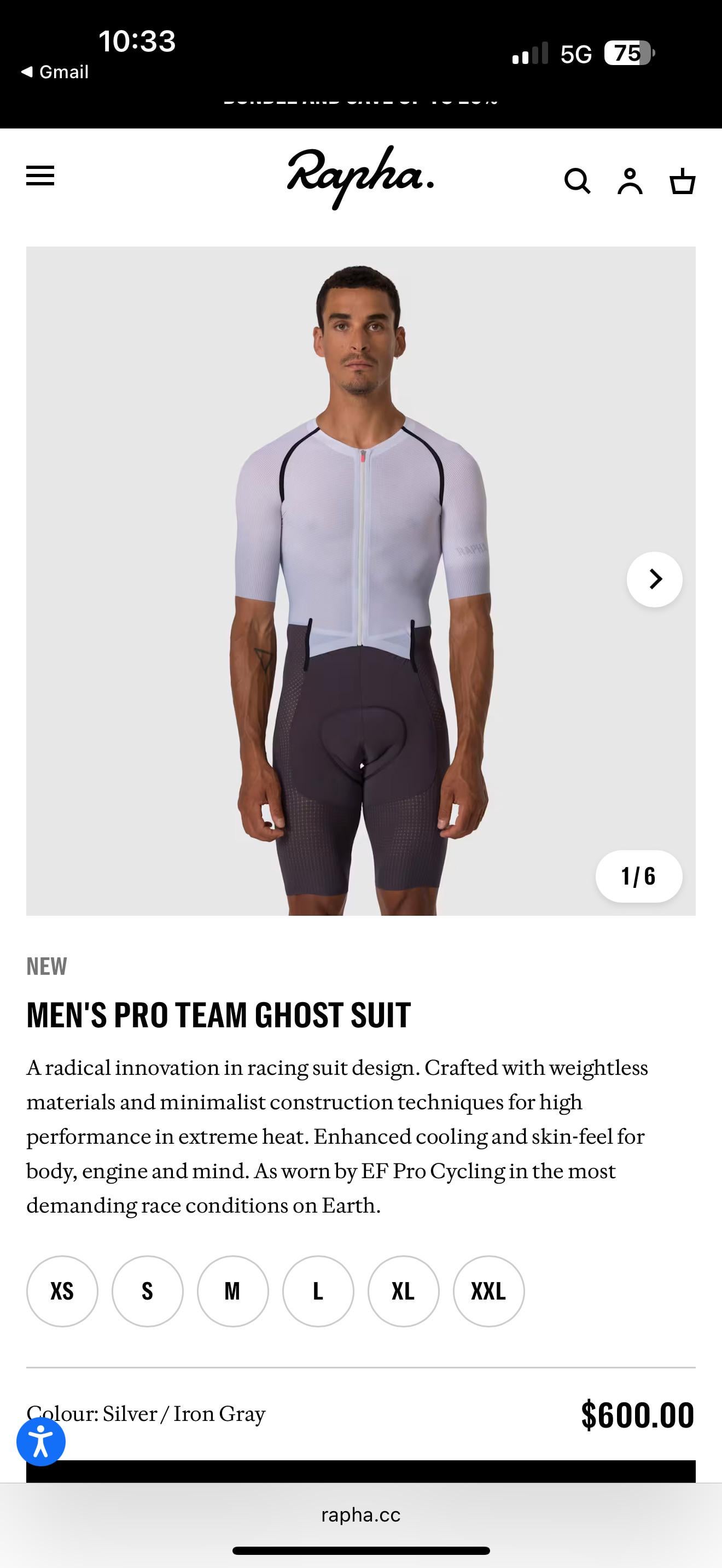Tap the bundle and save promo banner
Screen dimensions: 722x1568
point(360,101)
